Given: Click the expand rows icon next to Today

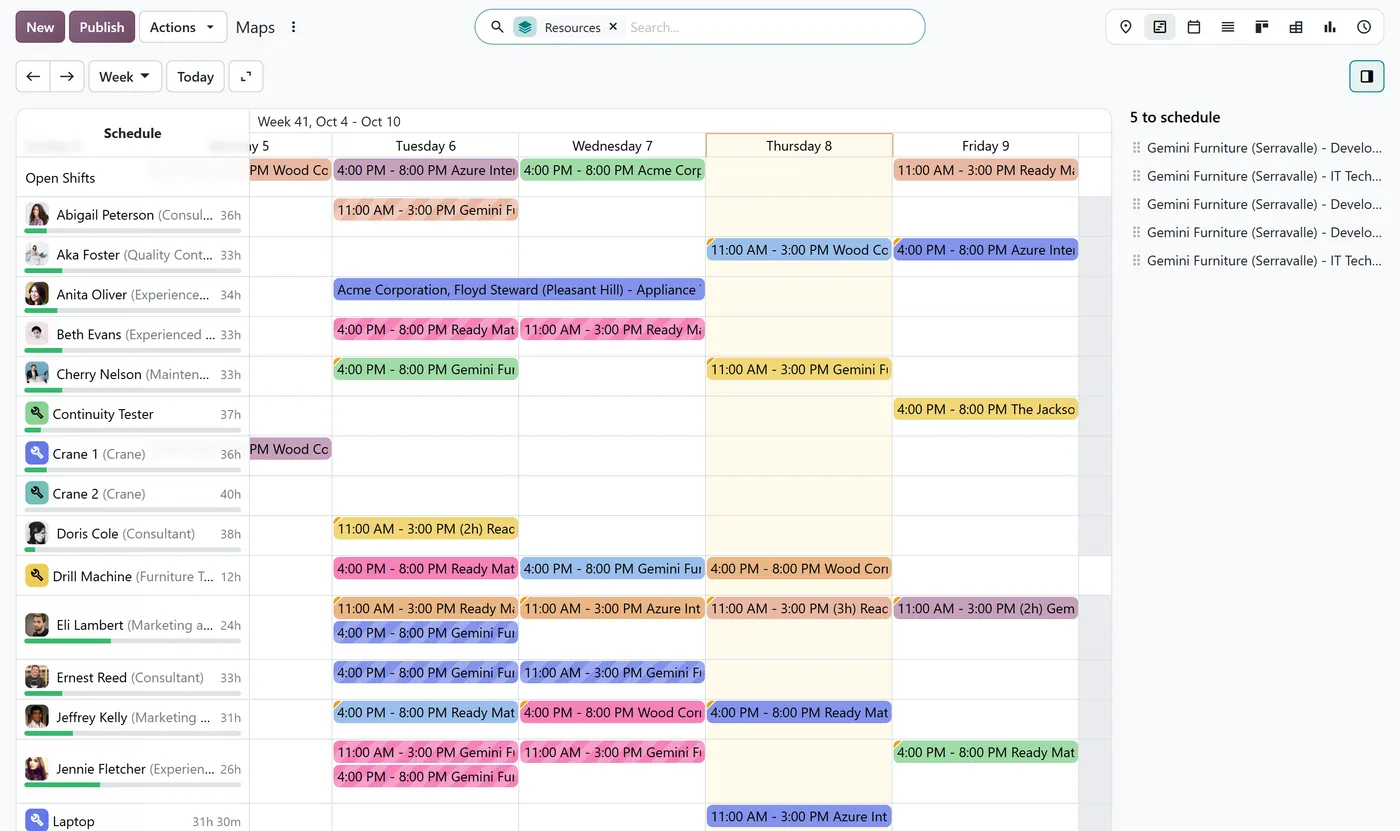Looking at the screenshot, I should point(246,76).
